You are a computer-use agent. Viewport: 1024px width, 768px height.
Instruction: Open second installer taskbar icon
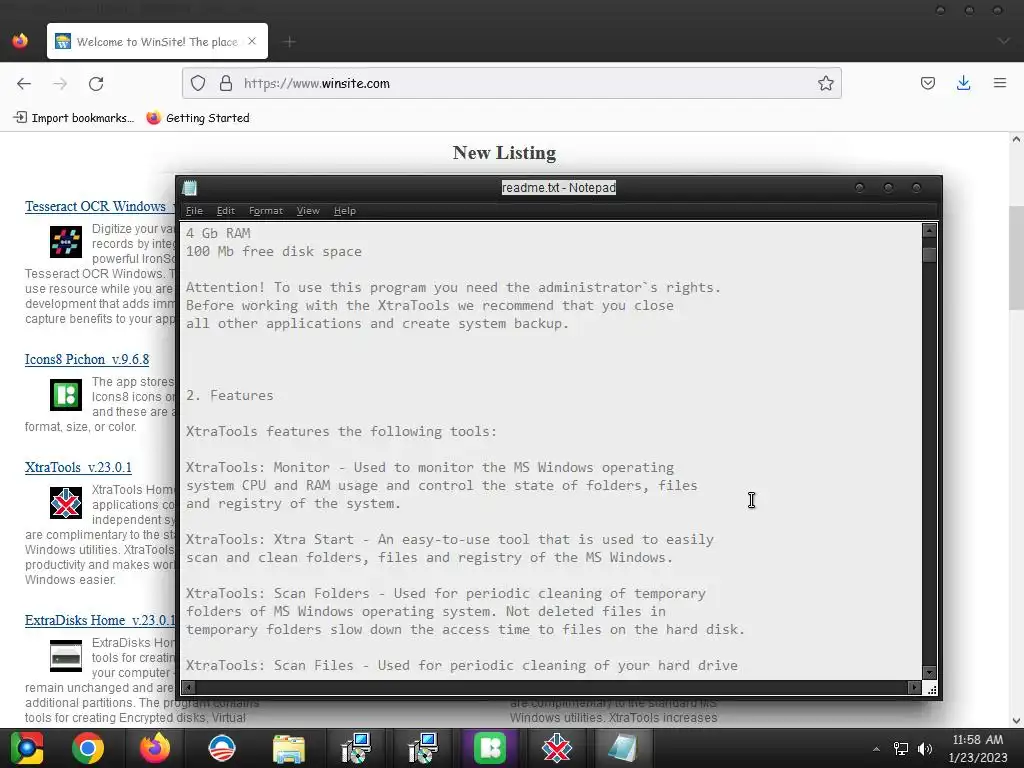click(x=423, y=748)
